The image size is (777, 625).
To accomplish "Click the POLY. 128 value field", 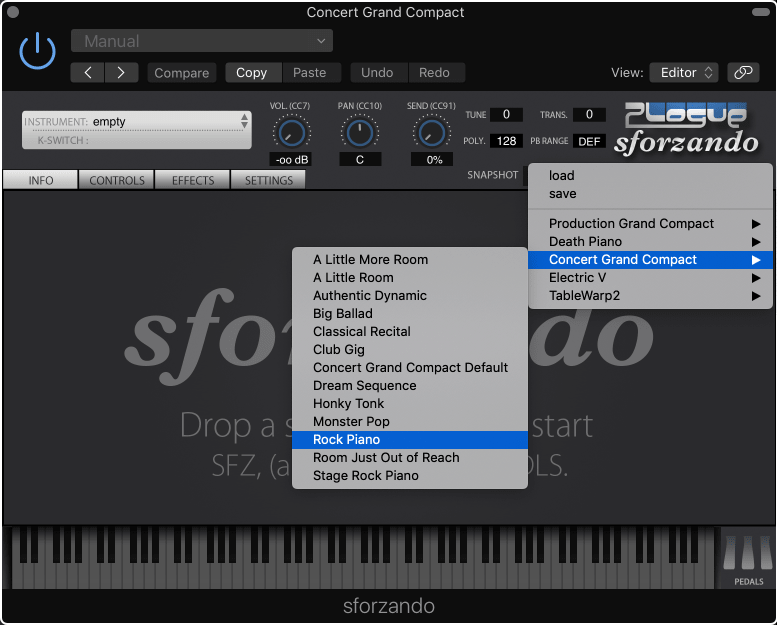I will point(506,141).
